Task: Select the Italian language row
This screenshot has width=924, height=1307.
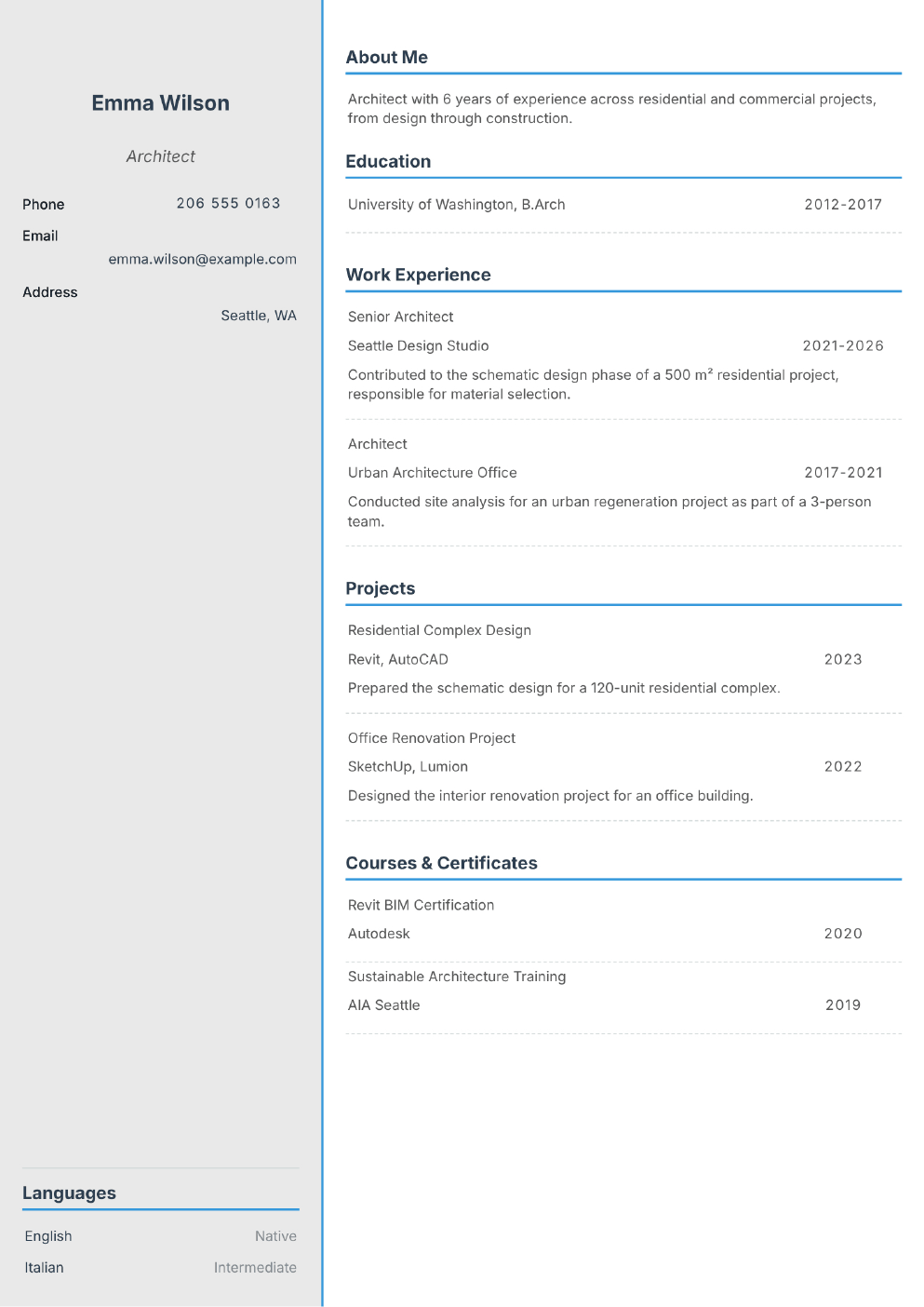Action: coord(160,1269)
